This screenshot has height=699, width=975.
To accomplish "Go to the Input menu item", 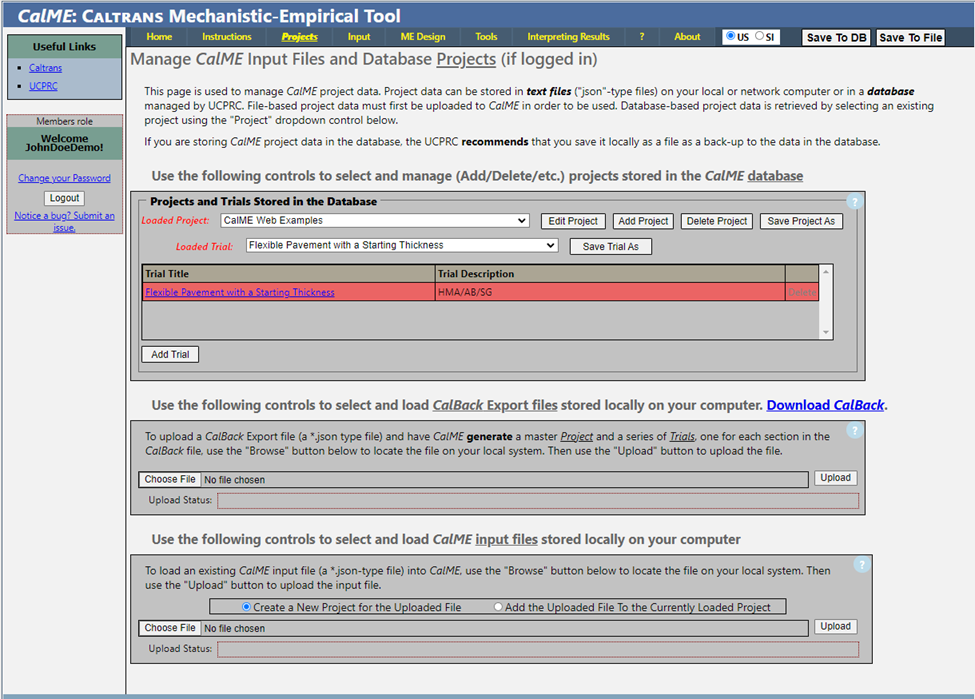I will [x=359, y=37].
